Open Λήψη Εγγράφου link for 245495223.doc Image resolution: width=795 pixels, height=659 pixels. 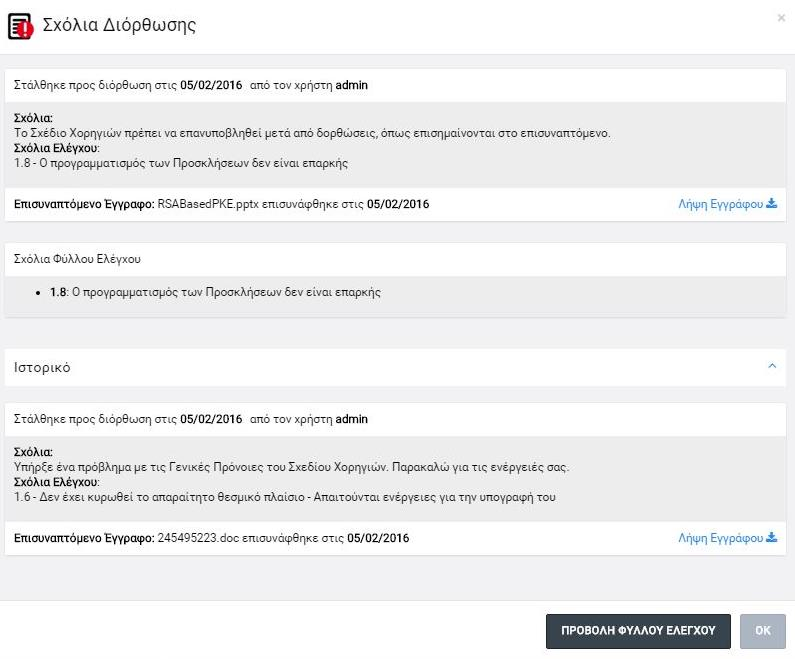pos(720,538)
